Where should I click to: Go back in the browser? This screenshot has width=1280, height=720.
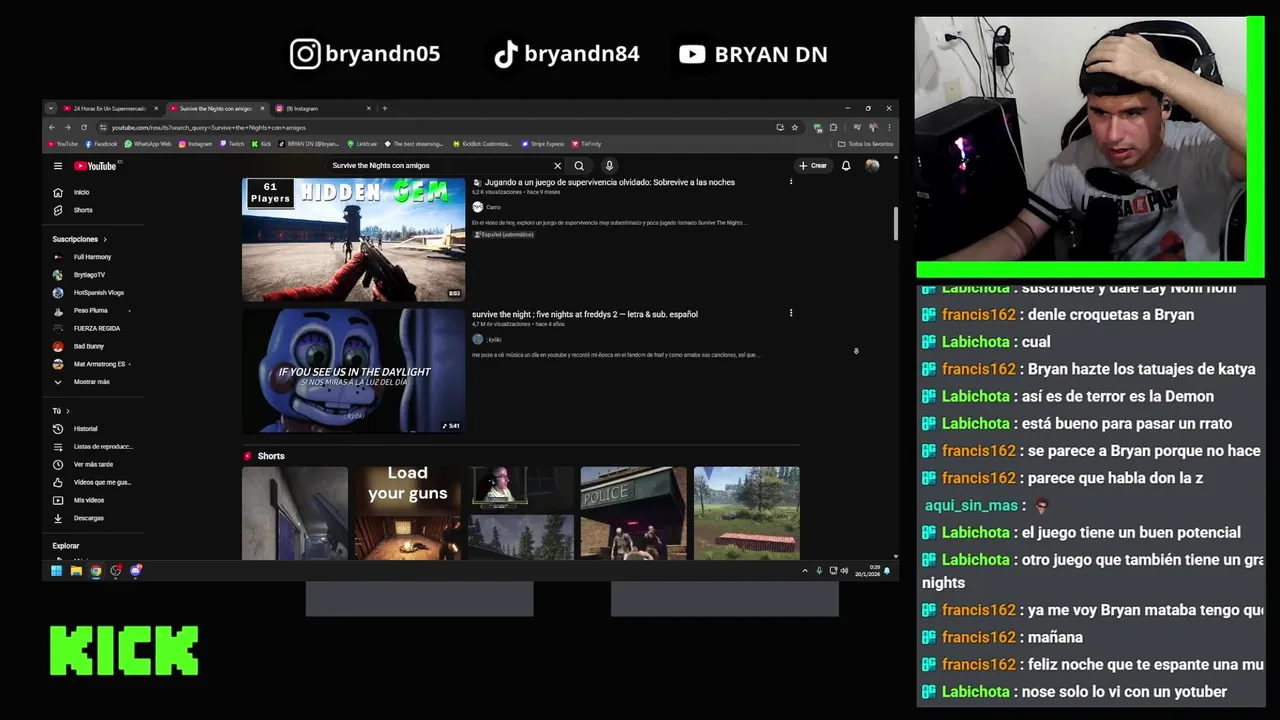(x=52, y=127)
